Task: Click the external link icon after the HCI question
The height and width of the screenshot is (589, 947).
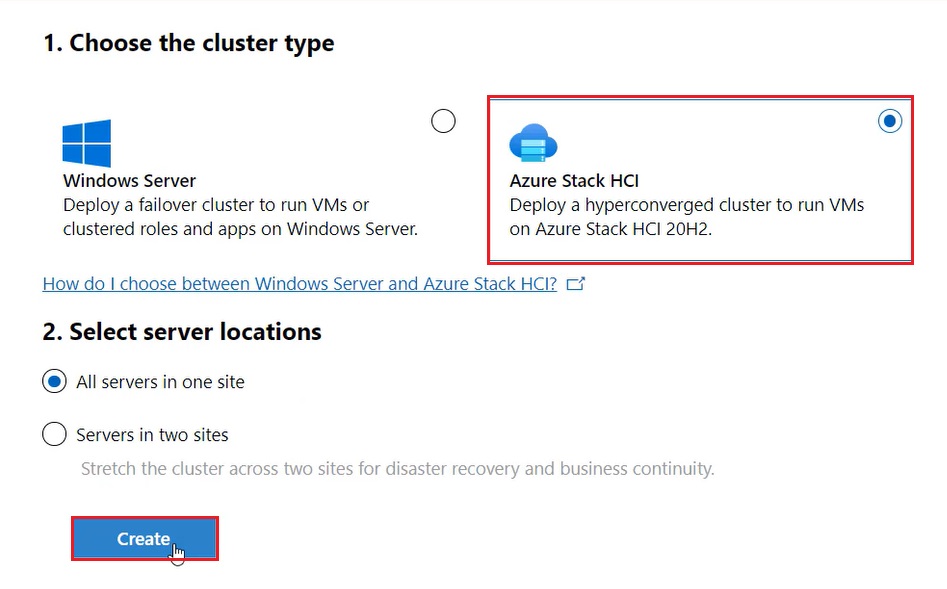Action: click(x=577, y=283)
